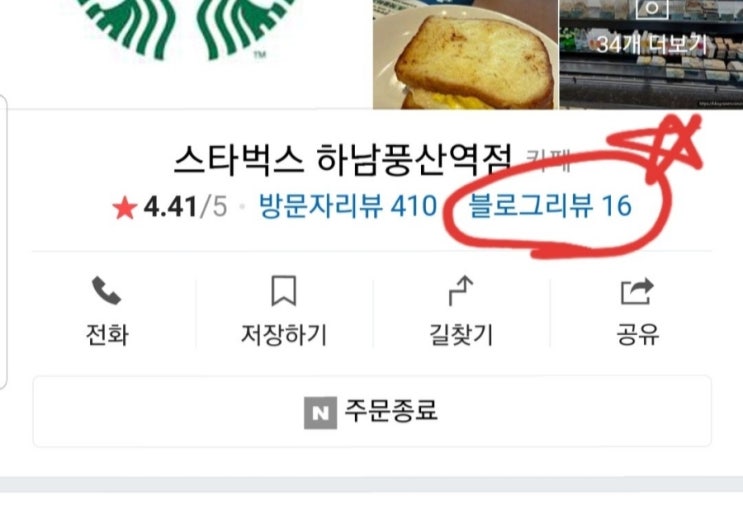Click the 4.41/5 rating score

(x=185, y=207)
